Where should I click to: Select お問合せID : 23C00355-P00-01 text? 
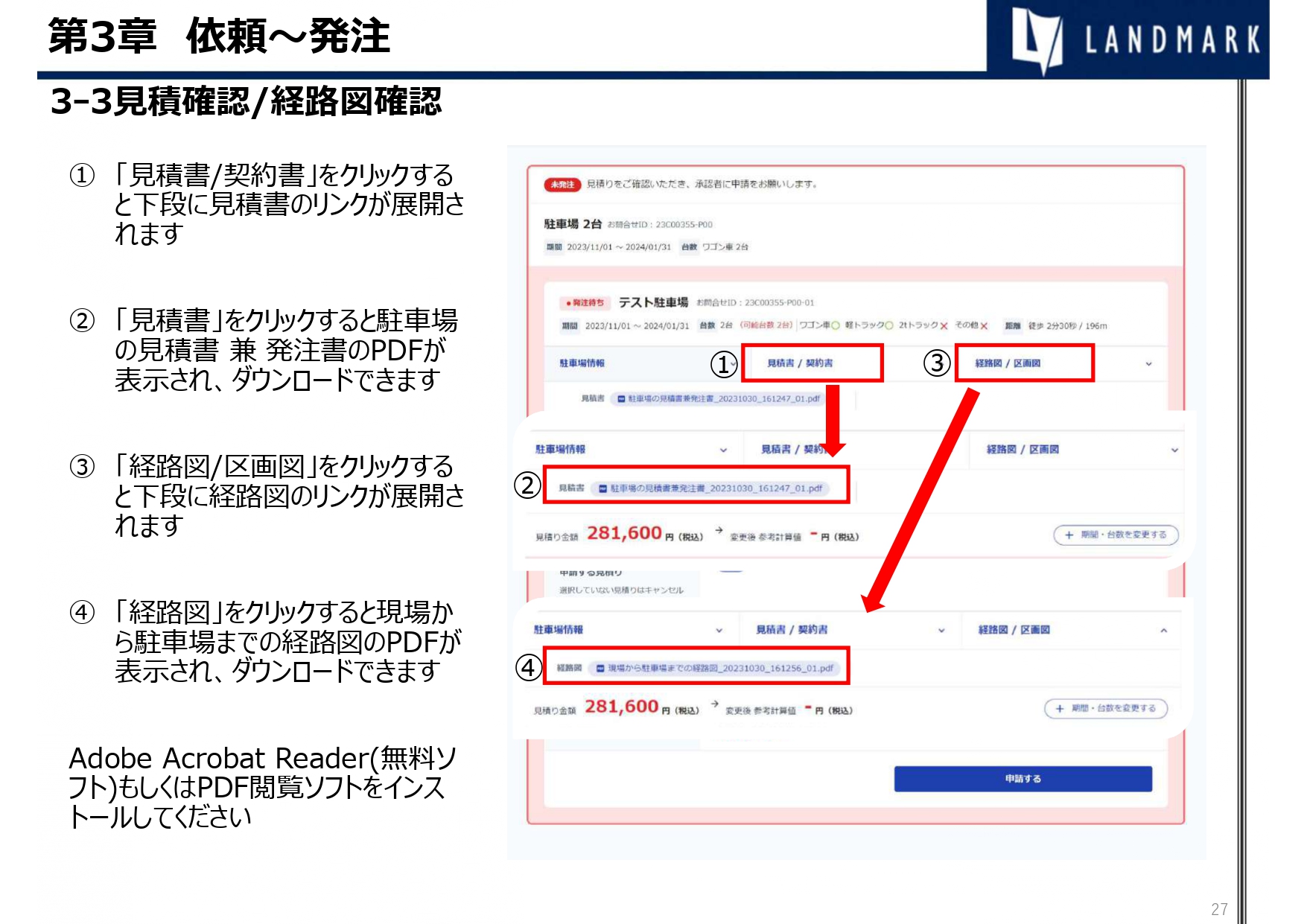click(755, 302)
